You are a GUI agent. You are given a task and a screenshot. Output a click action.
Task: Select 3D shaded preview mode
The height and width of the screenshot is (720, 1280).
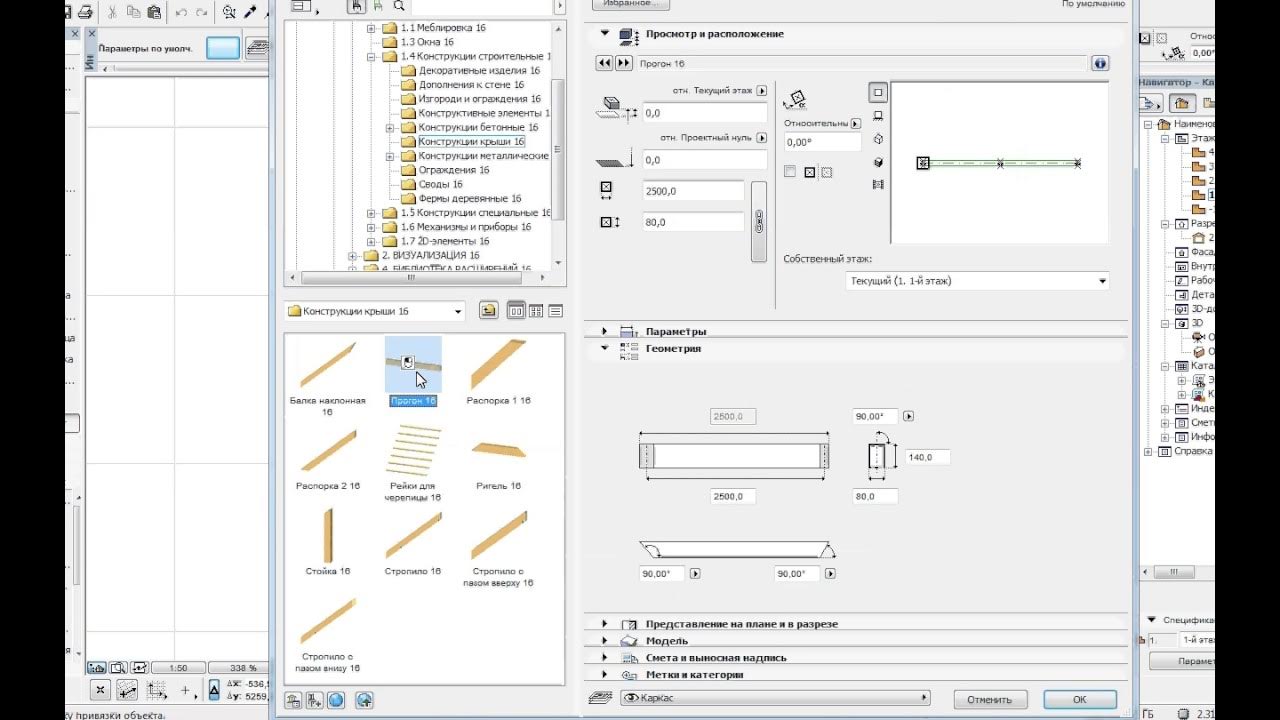(878, 162)
